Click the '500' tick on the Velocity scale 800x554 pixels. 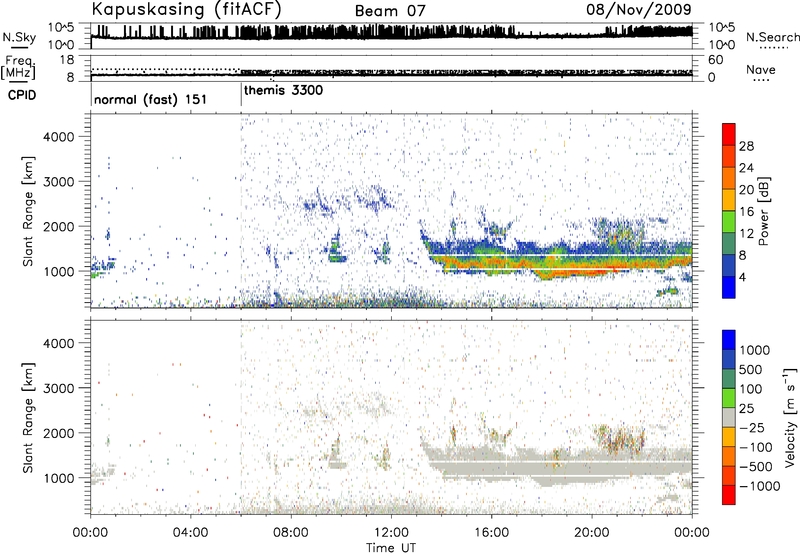[x=752, y=370]
